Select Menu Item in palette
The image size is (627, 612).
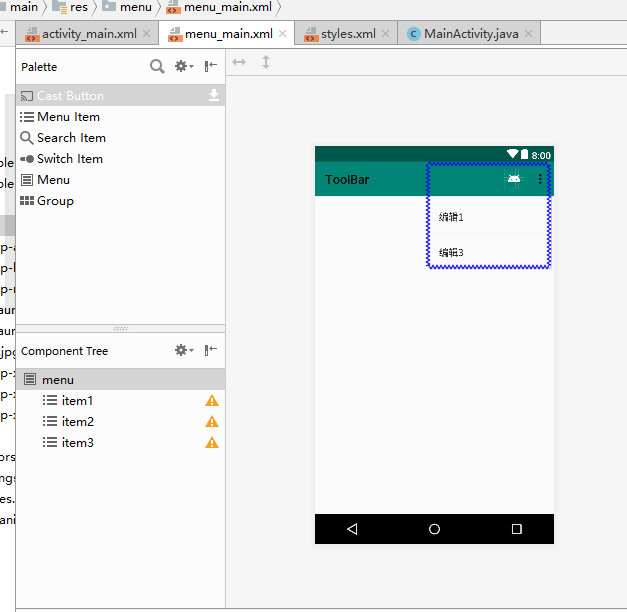point(120,117)
